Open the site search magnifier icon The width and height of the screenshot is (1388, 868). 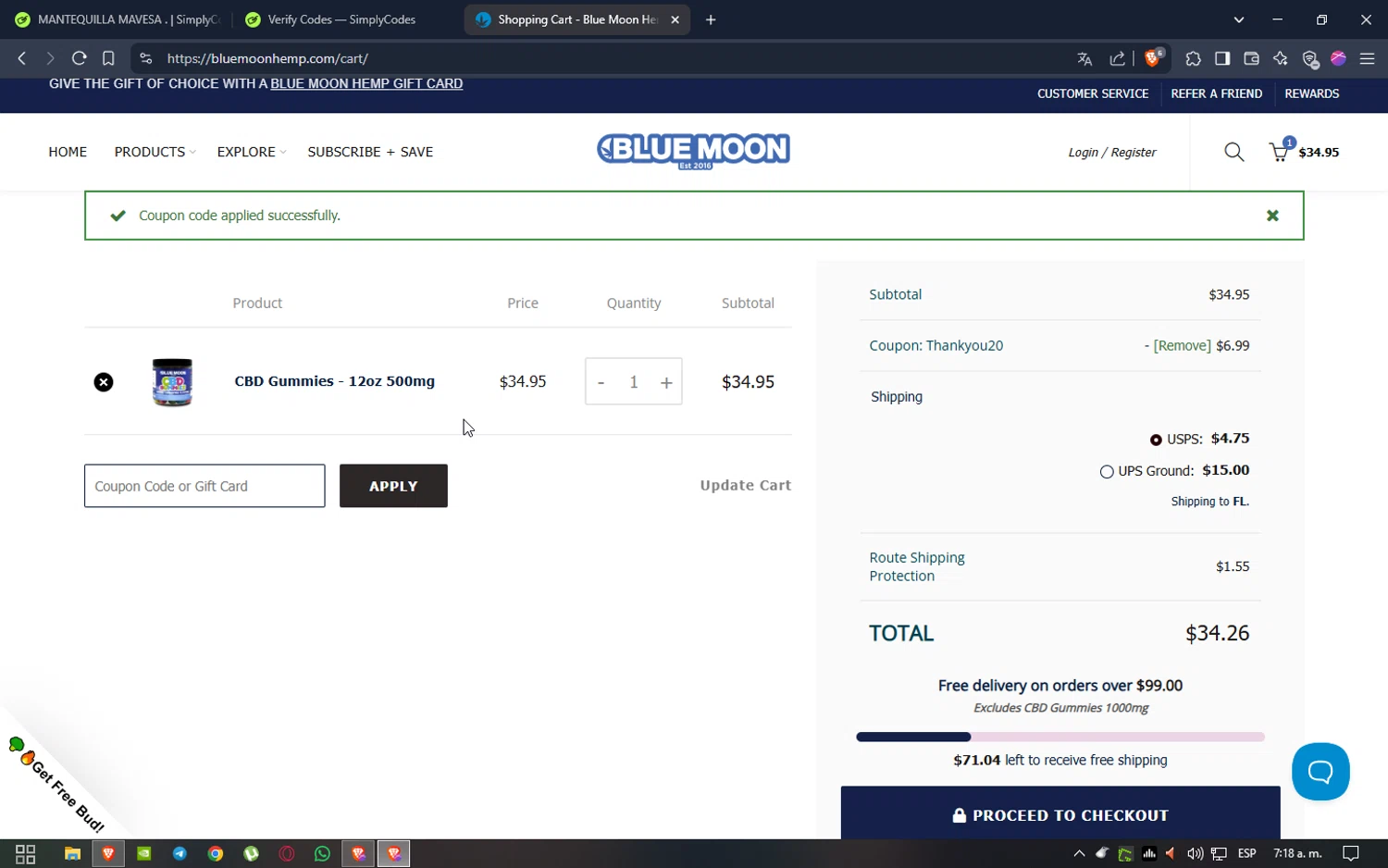pos(1233,152)
